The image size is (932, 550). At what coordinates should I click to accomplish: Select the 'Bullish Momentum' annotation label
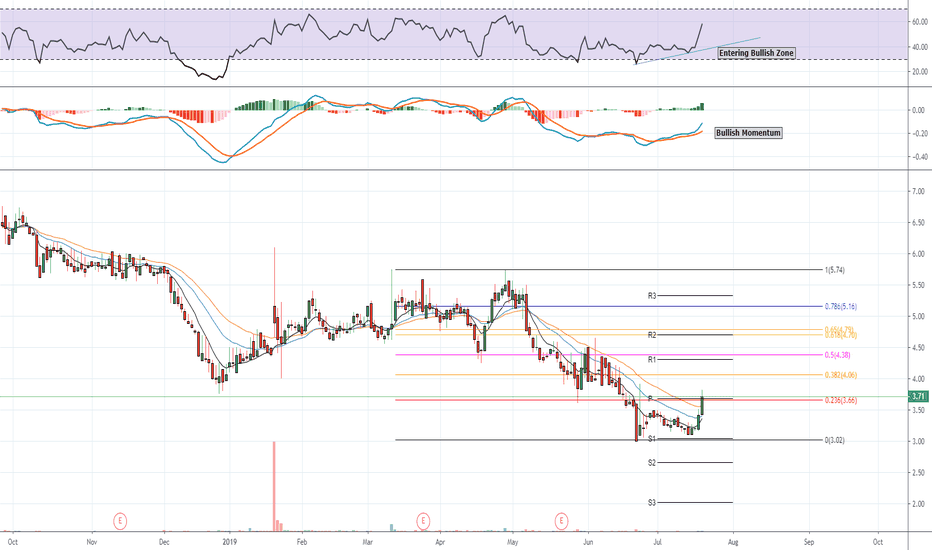tap(748, 133)
